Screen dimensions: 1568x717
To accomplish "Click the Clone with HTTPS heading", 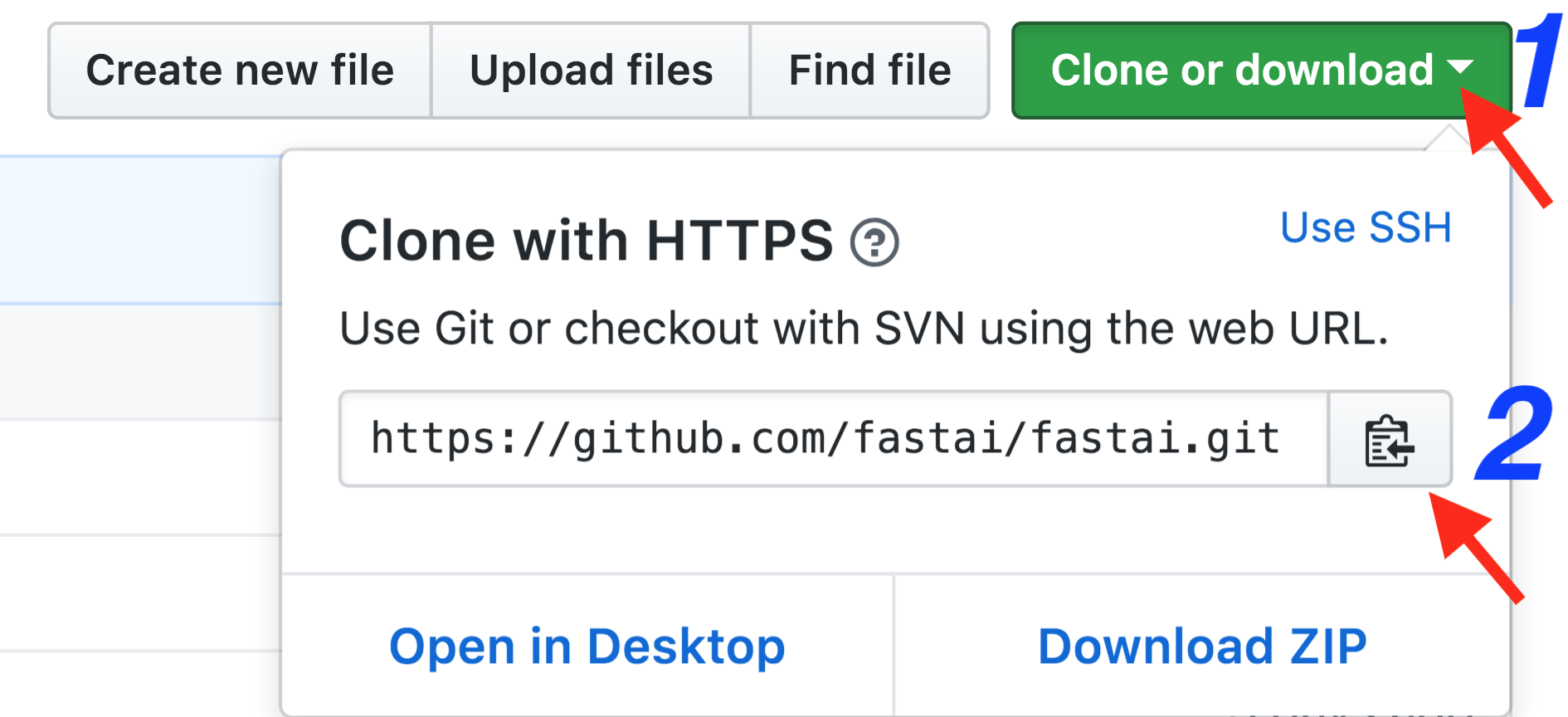I will (586, 241).
